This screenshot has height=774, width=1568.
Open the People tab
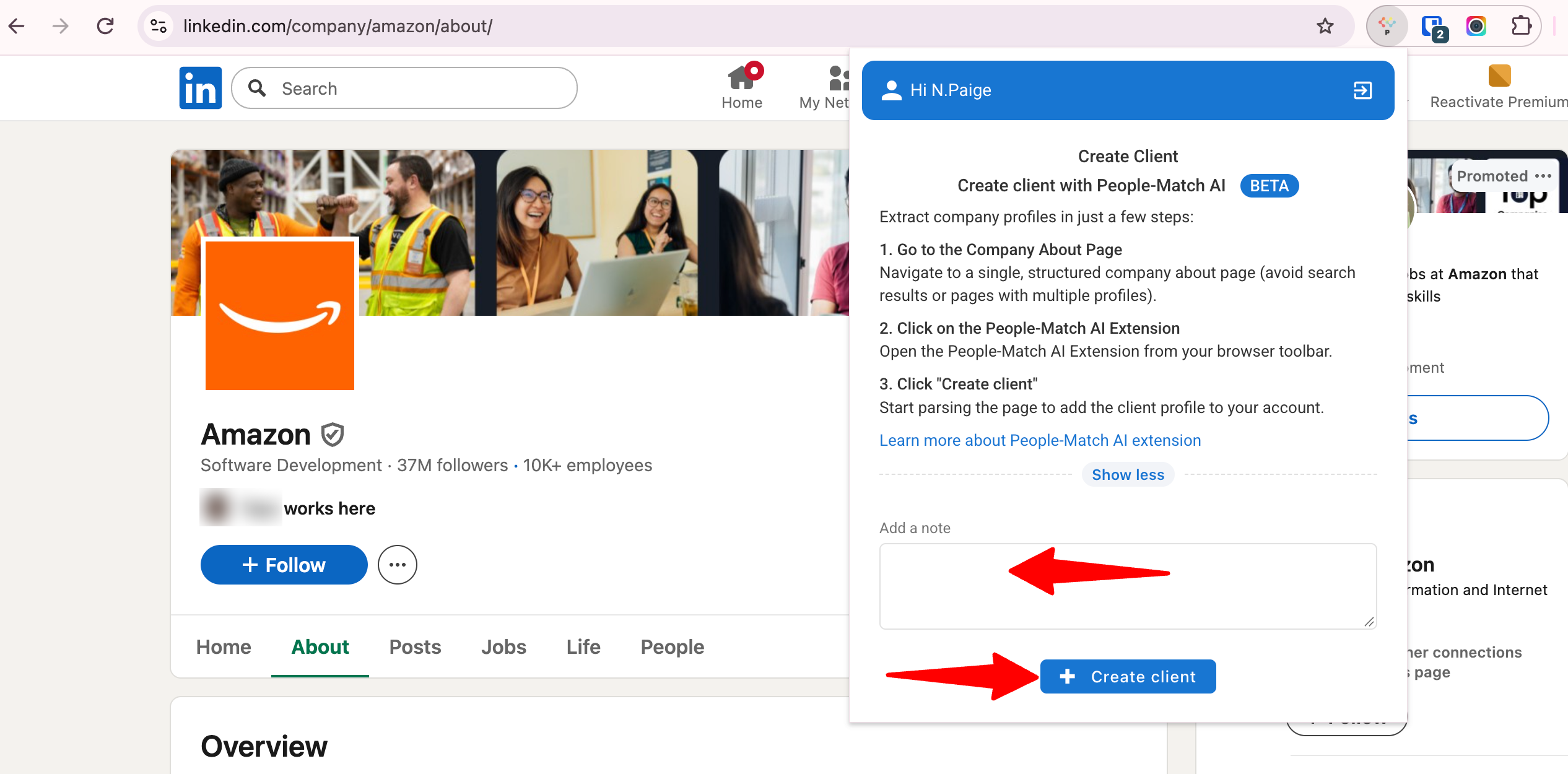tap(672, 646)
